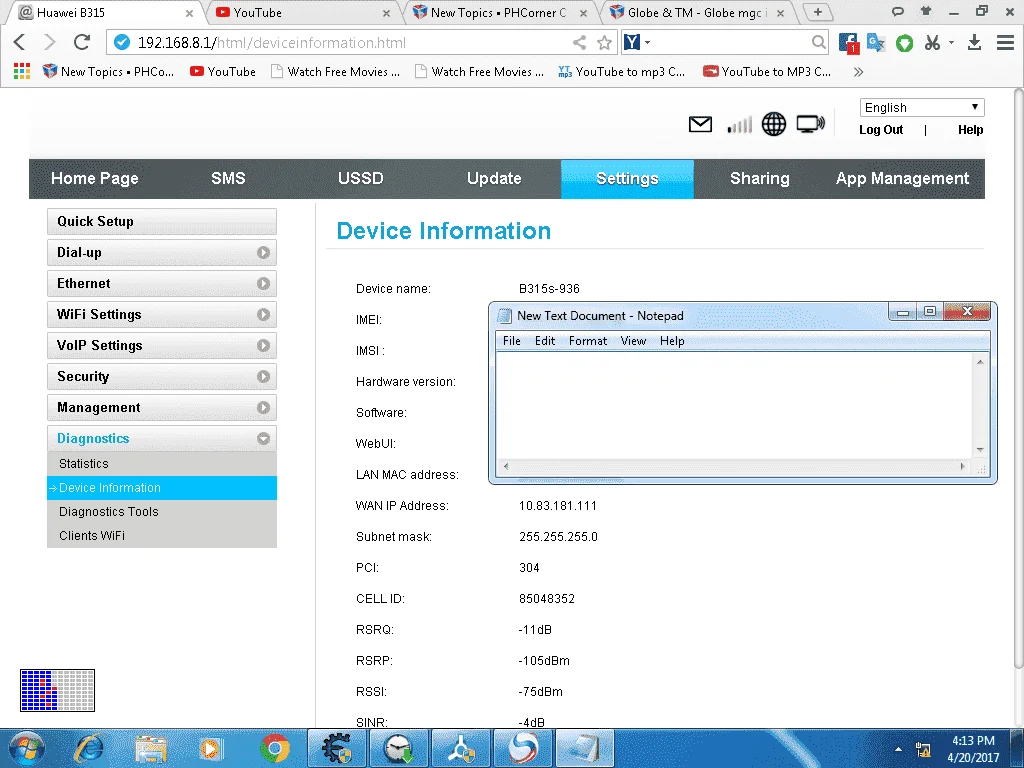Open the Update tab
The image size is (1024, 768).
[494, 178]
